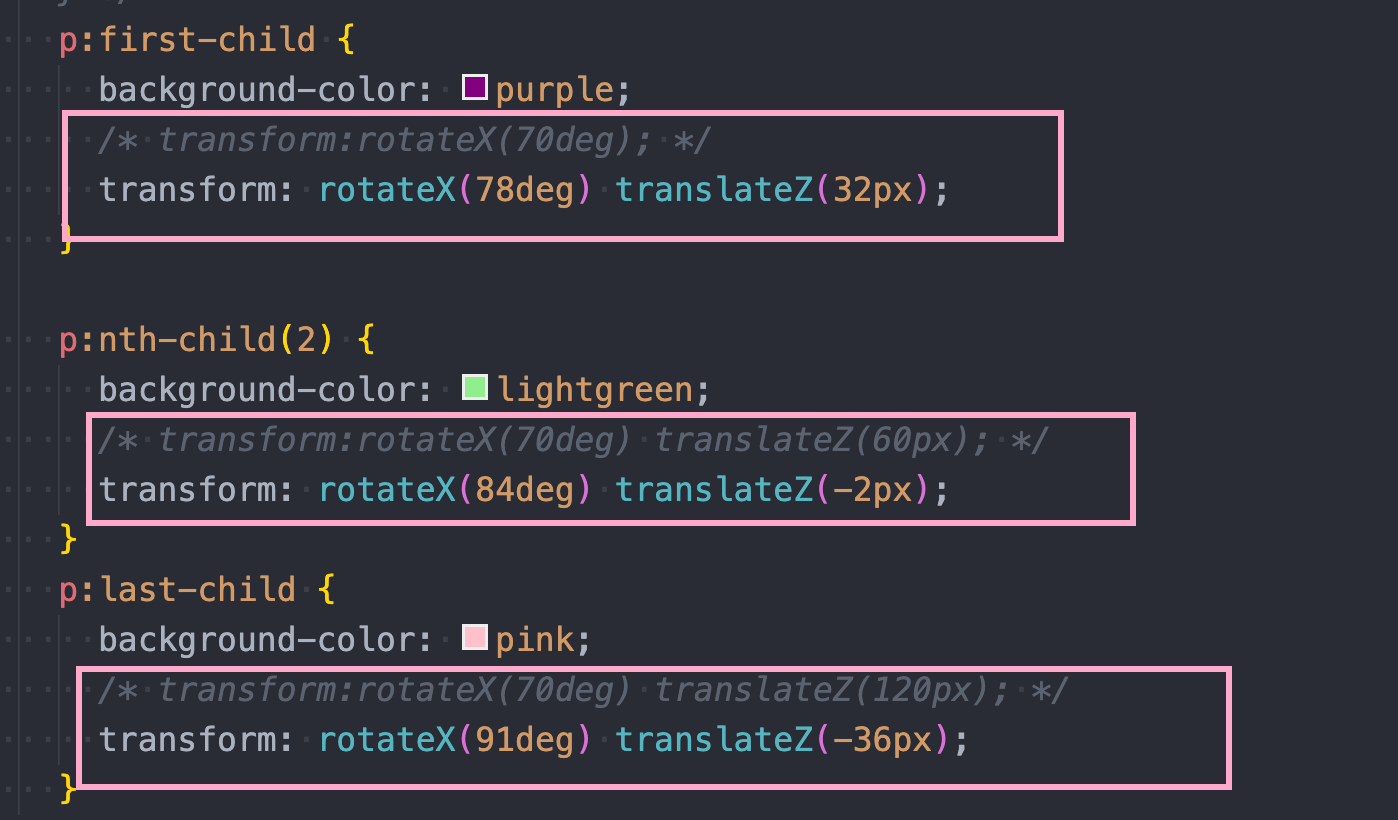Click opening brace after p:nth-child(2)
Image resolution: width=1398 pixels, height=820 pixels.
coord(366,340)
